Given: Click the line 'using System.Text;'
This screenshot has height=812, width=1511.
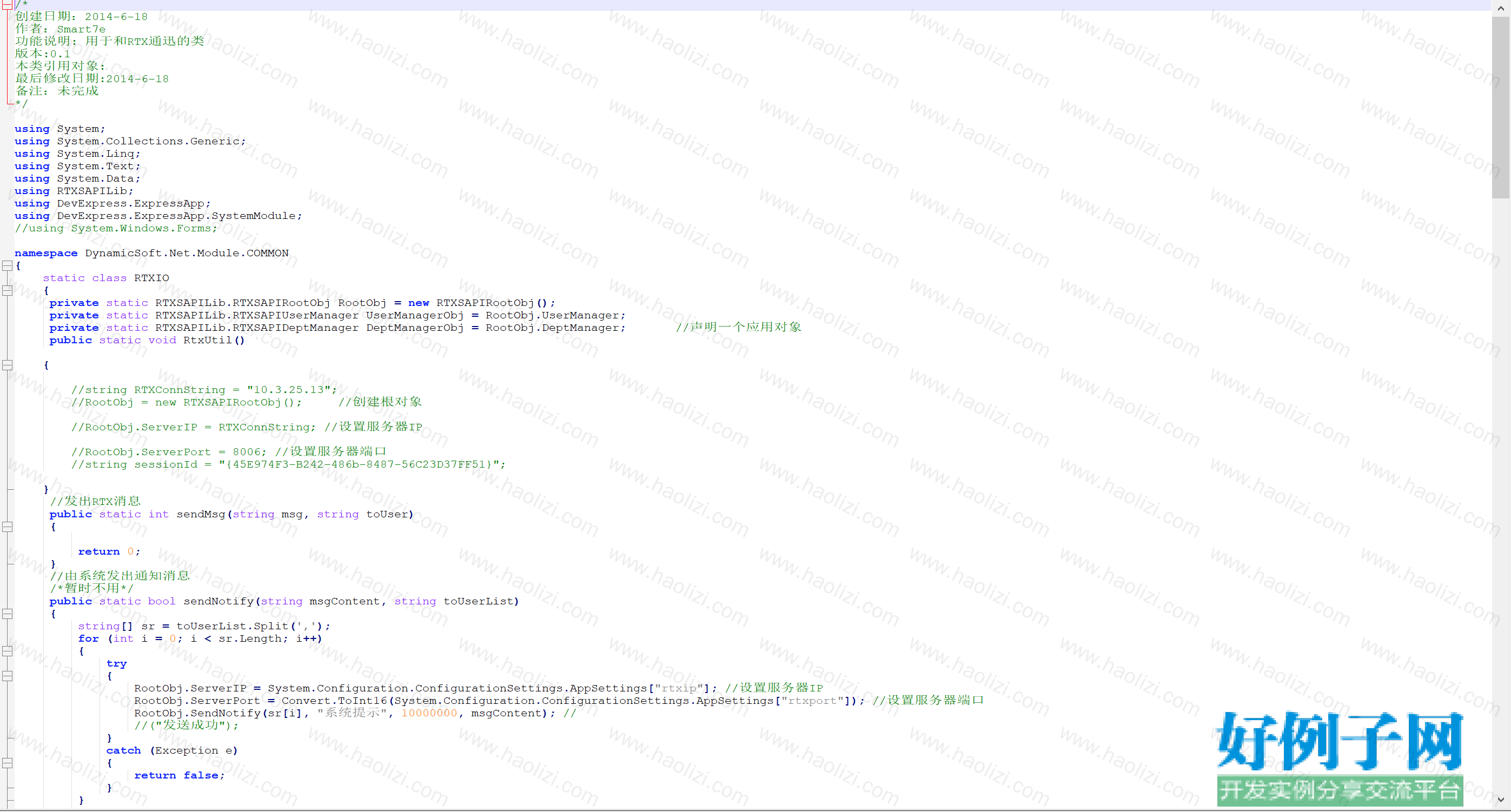Looking at the screenshot, I should tap(77, 166).
